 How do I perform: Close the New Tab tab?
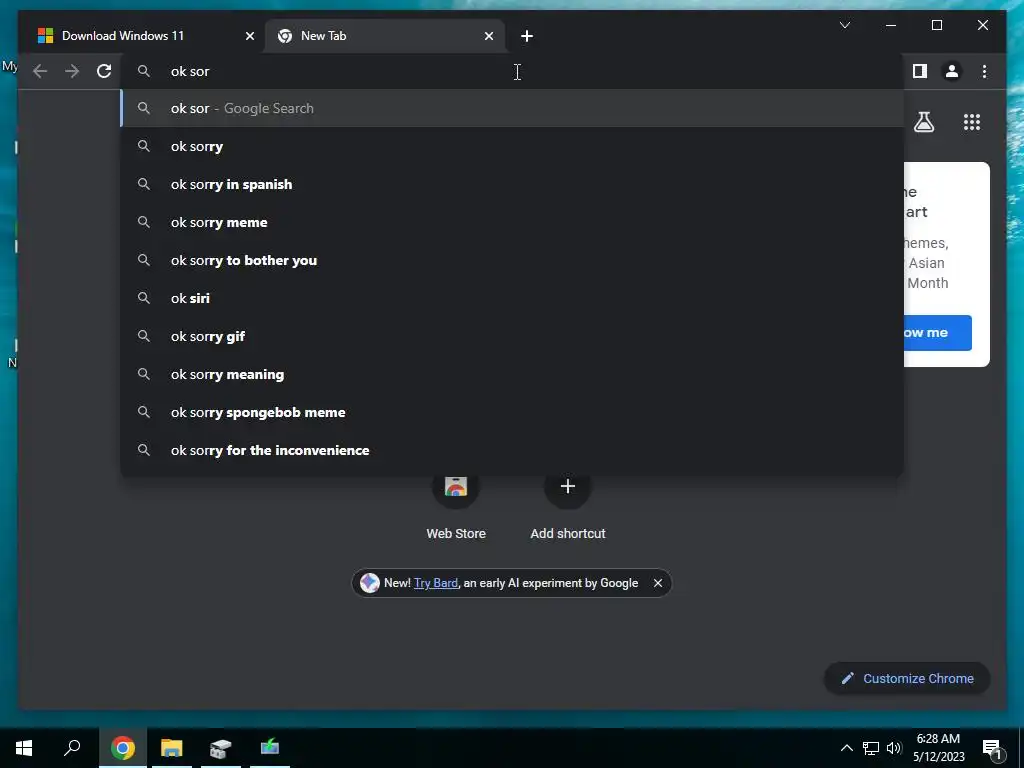click(x=488, y=36)
